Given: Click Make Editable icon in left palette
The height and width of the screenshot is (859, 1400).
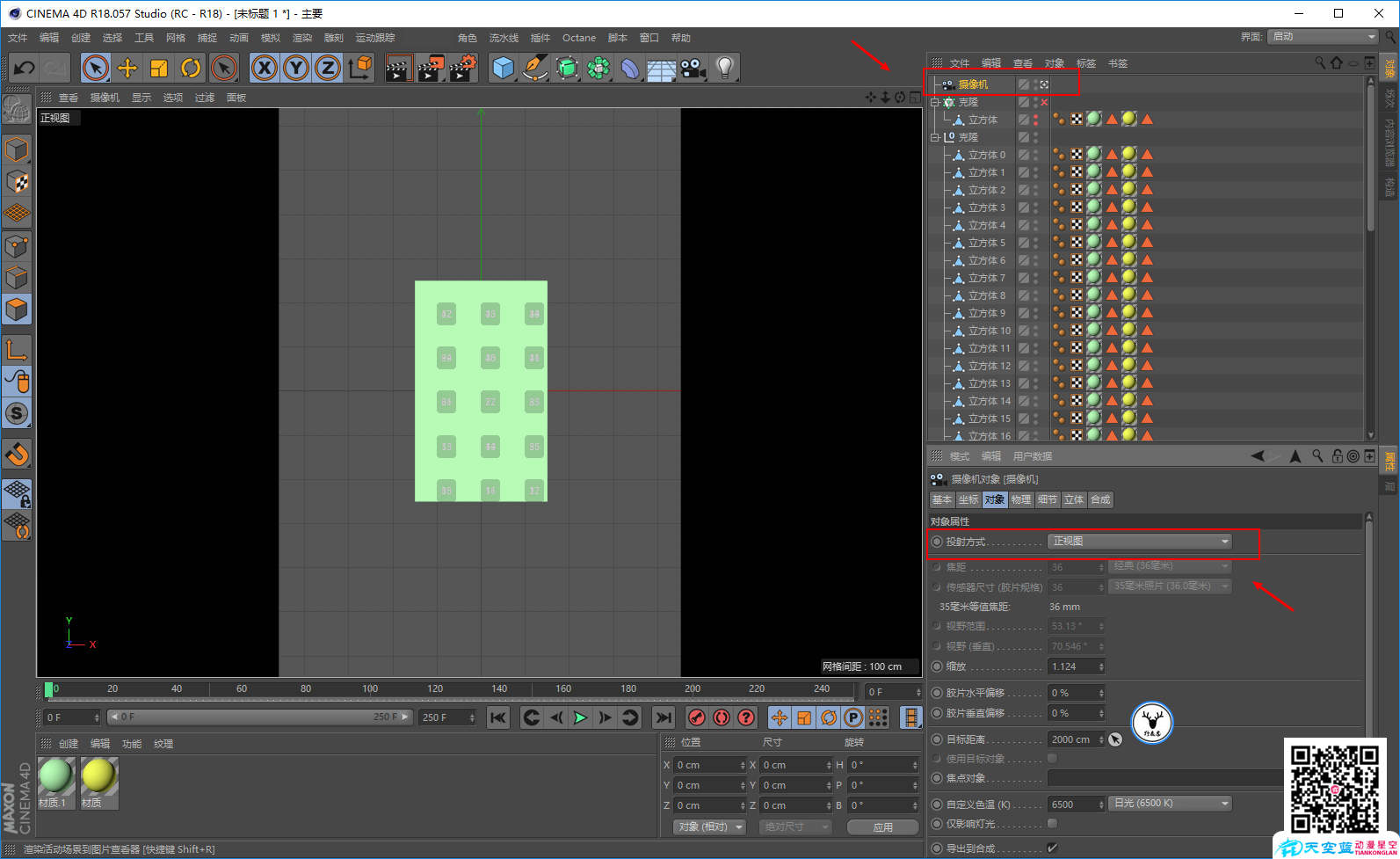Looking at the screenshot, I should [x=17, y=110].
